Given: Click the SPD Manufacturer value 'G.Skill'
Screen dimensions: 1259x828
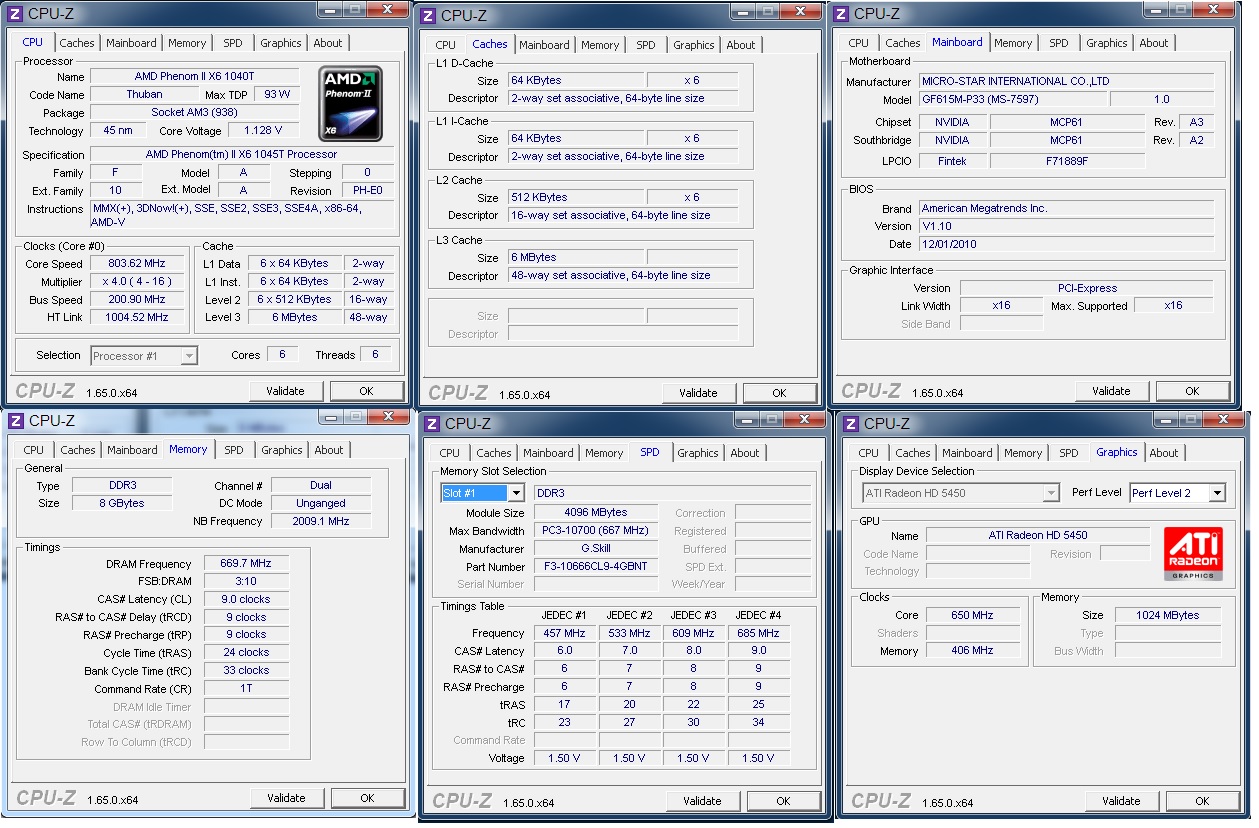Looking at the screenshot, I should pyautogui.click(x=596, y=549).
